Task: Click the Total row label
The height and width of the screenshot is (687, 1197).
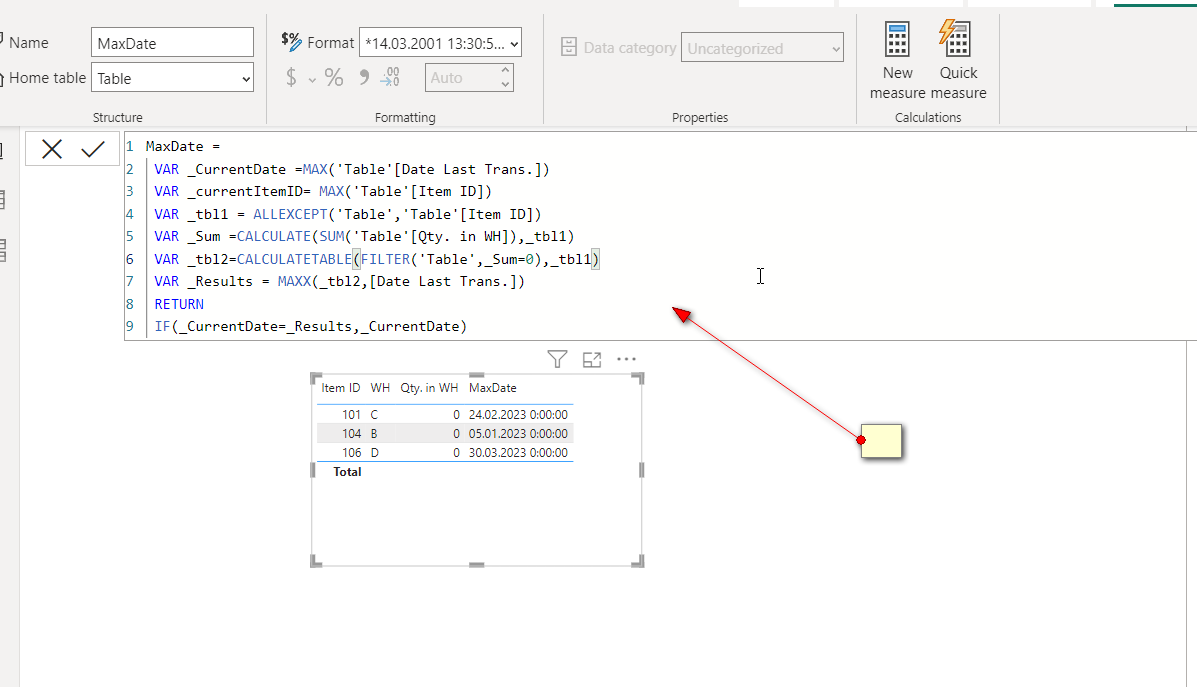Action: click(347, 472)
